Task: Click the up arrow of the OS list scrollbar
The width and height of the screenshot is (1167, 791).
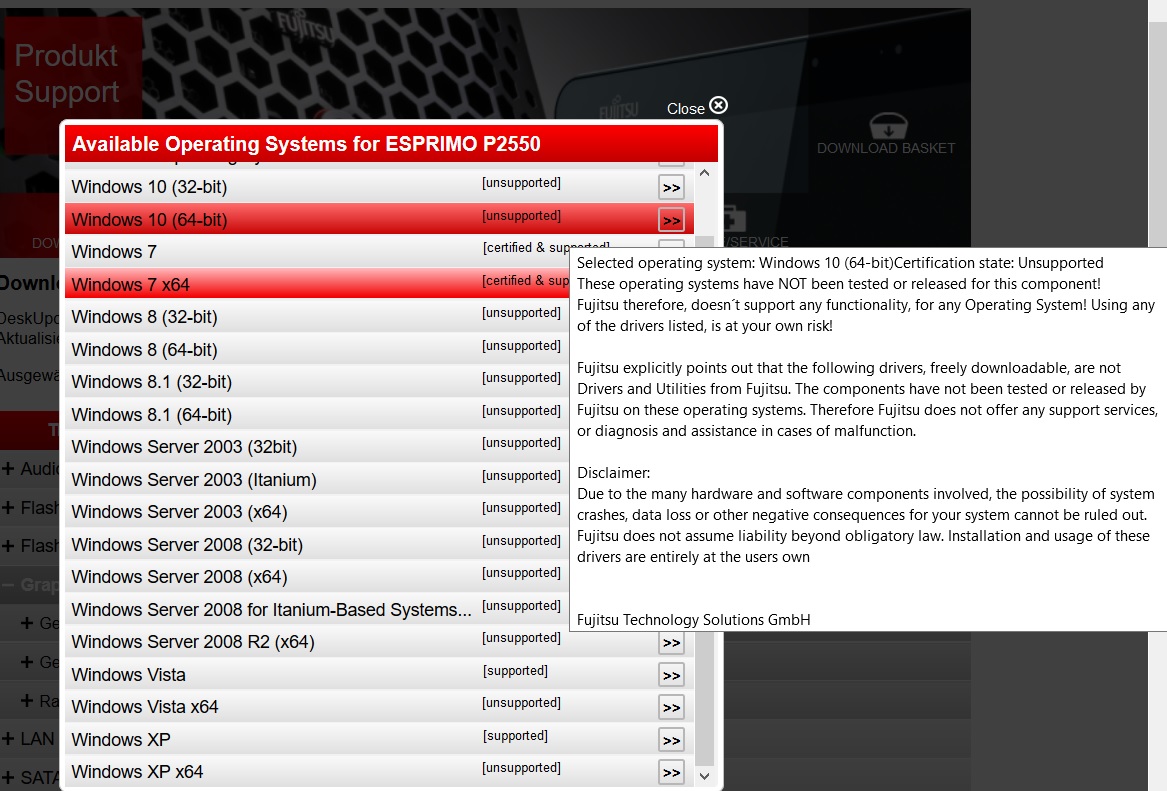Action: coord(704,173)
